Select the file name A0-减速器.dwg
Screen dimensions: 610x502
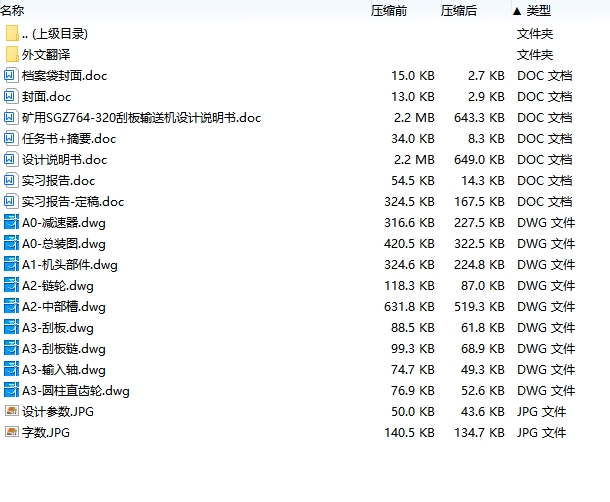tap(64, 223)
